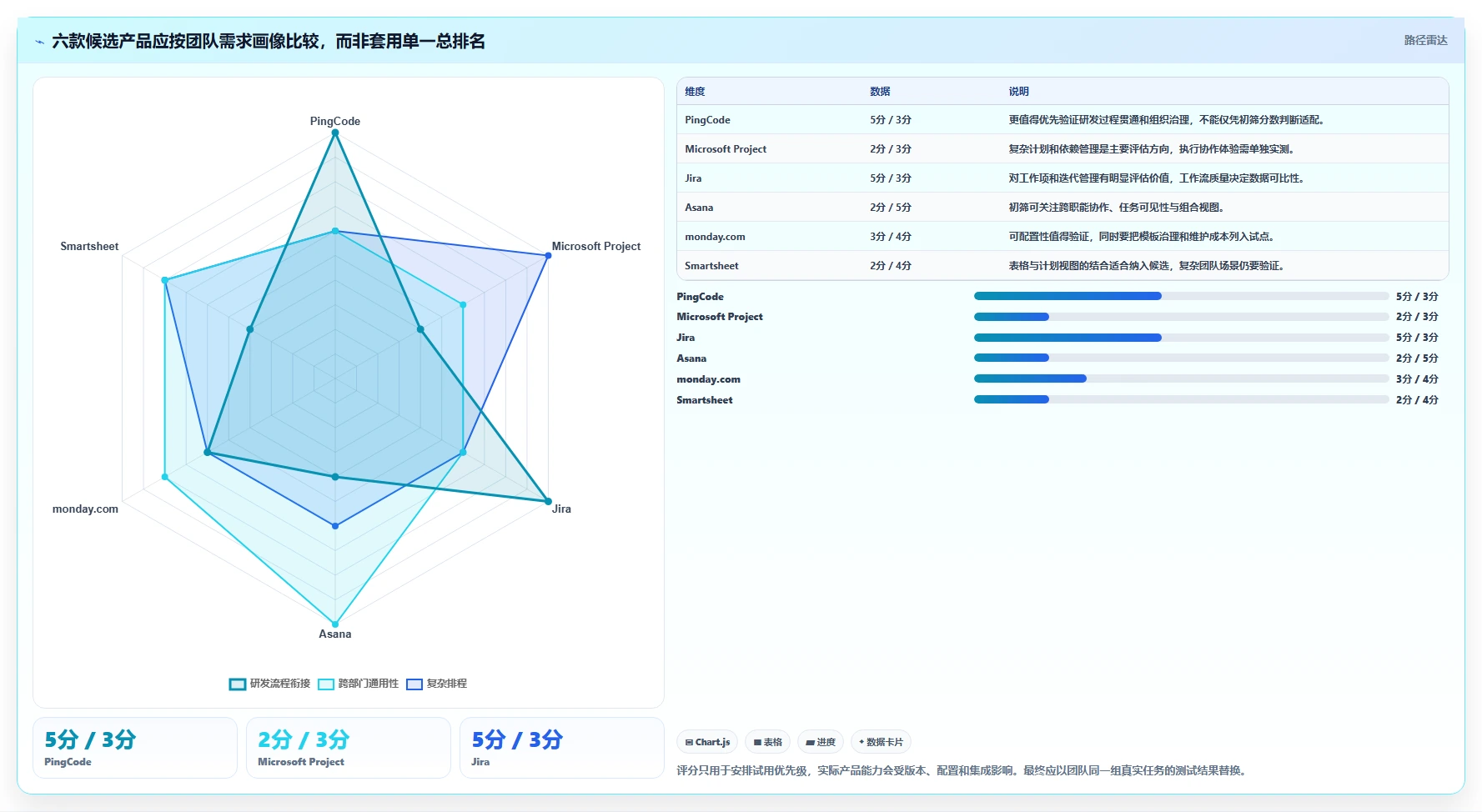Click the radar data point above Asana label

click(x=335, y=624)
